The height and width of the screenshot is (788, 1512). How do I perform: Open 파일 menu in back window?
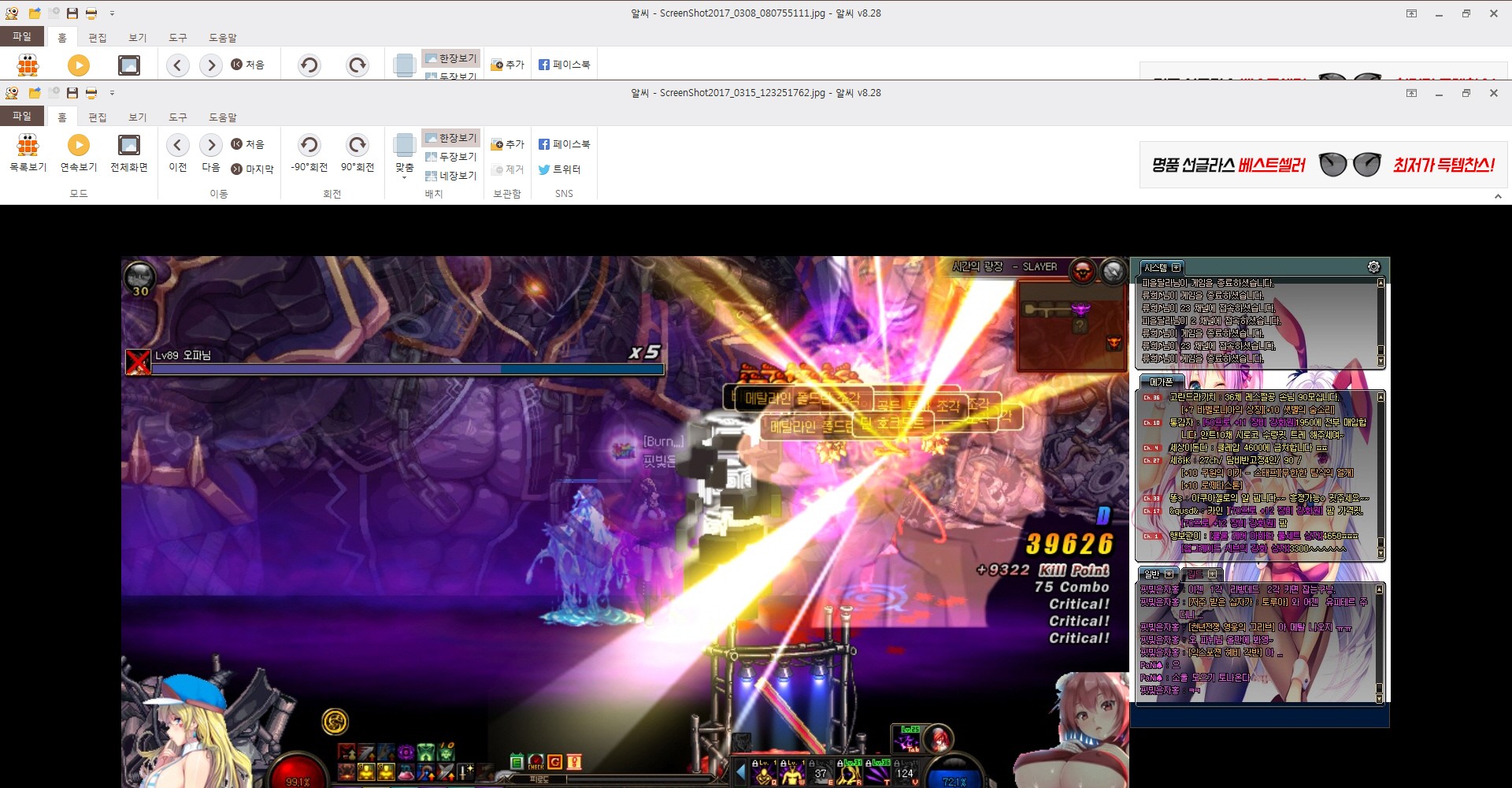pyautogui.click(x=22, y=36)
